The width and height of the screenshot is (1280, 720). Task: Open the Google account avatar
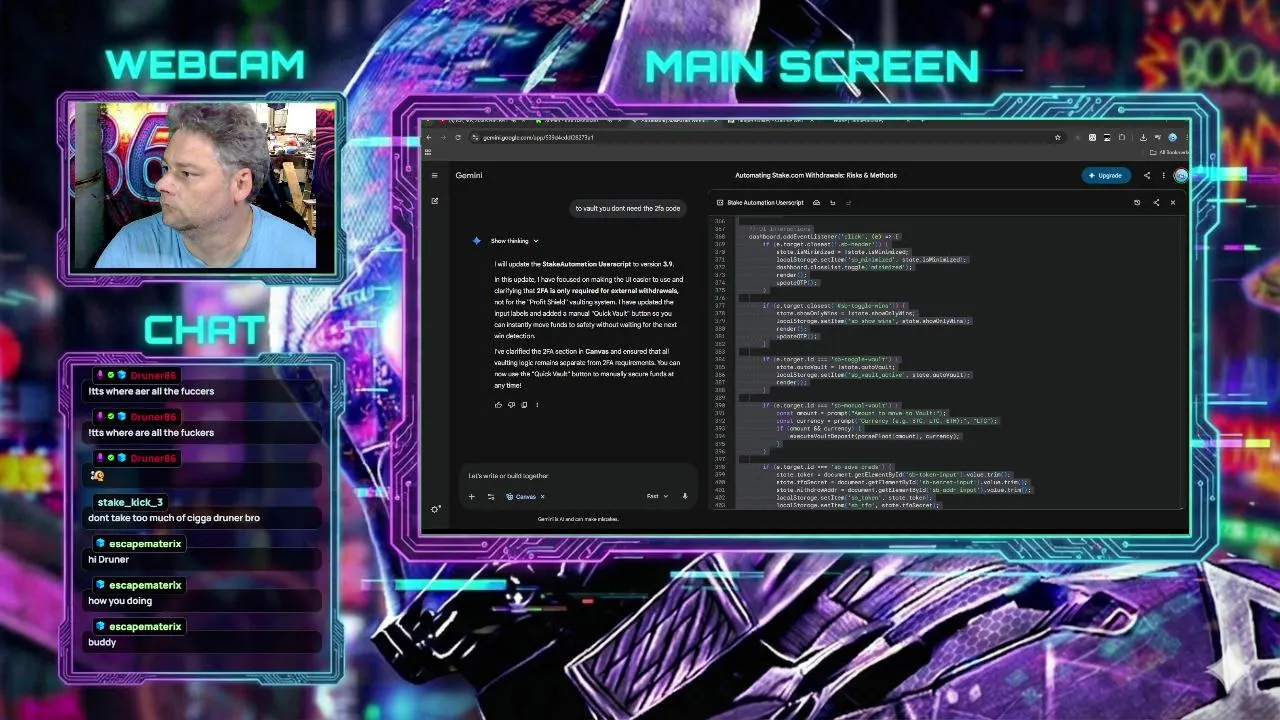[1181, 175]
